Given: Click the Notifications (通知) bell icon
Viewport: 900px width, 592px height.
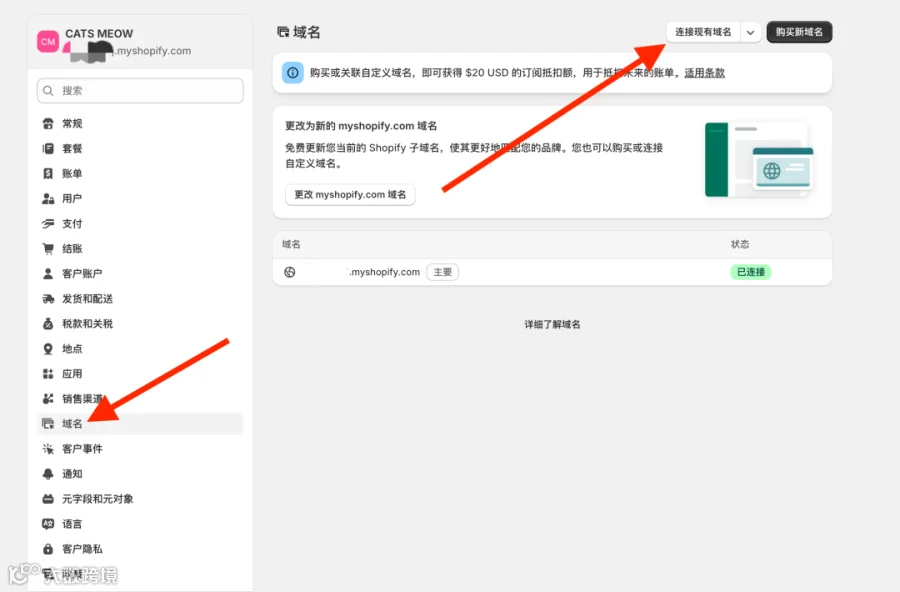Looking at the screenshot, I should point(48,474).
